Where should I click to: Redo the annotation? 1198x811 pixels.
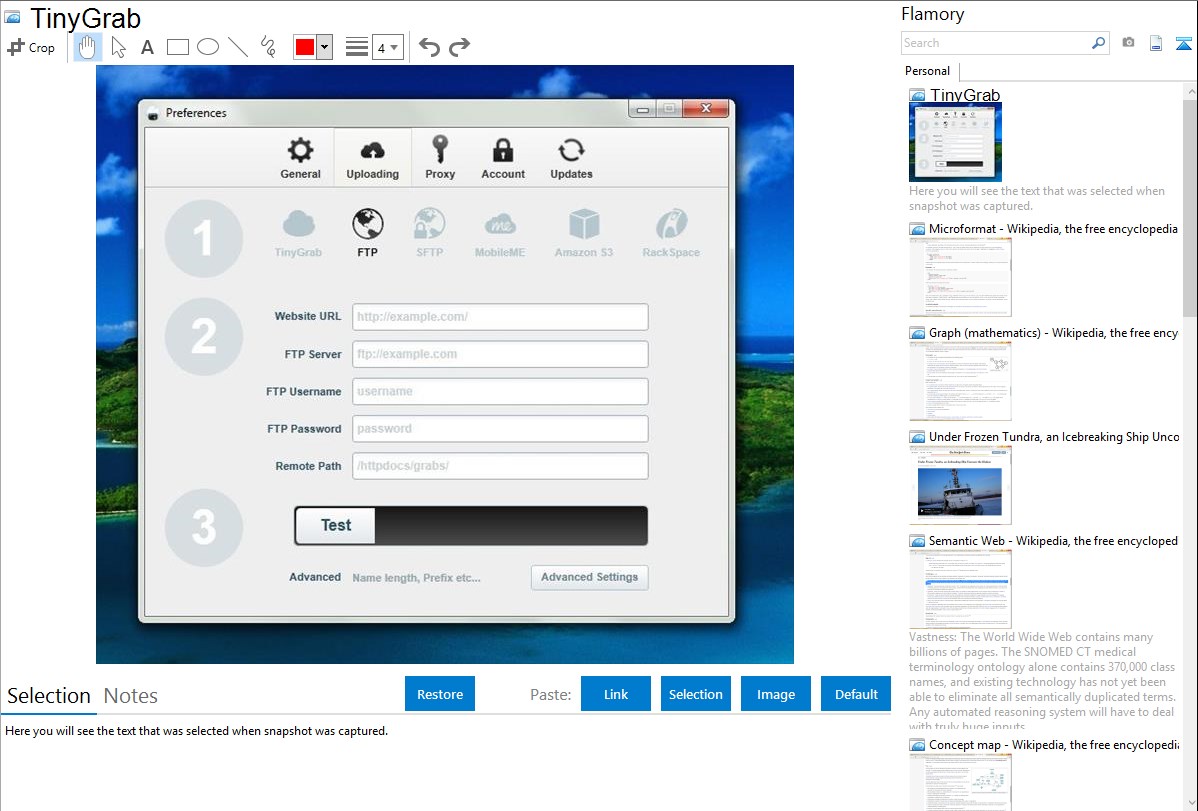(x=459, y=47)
